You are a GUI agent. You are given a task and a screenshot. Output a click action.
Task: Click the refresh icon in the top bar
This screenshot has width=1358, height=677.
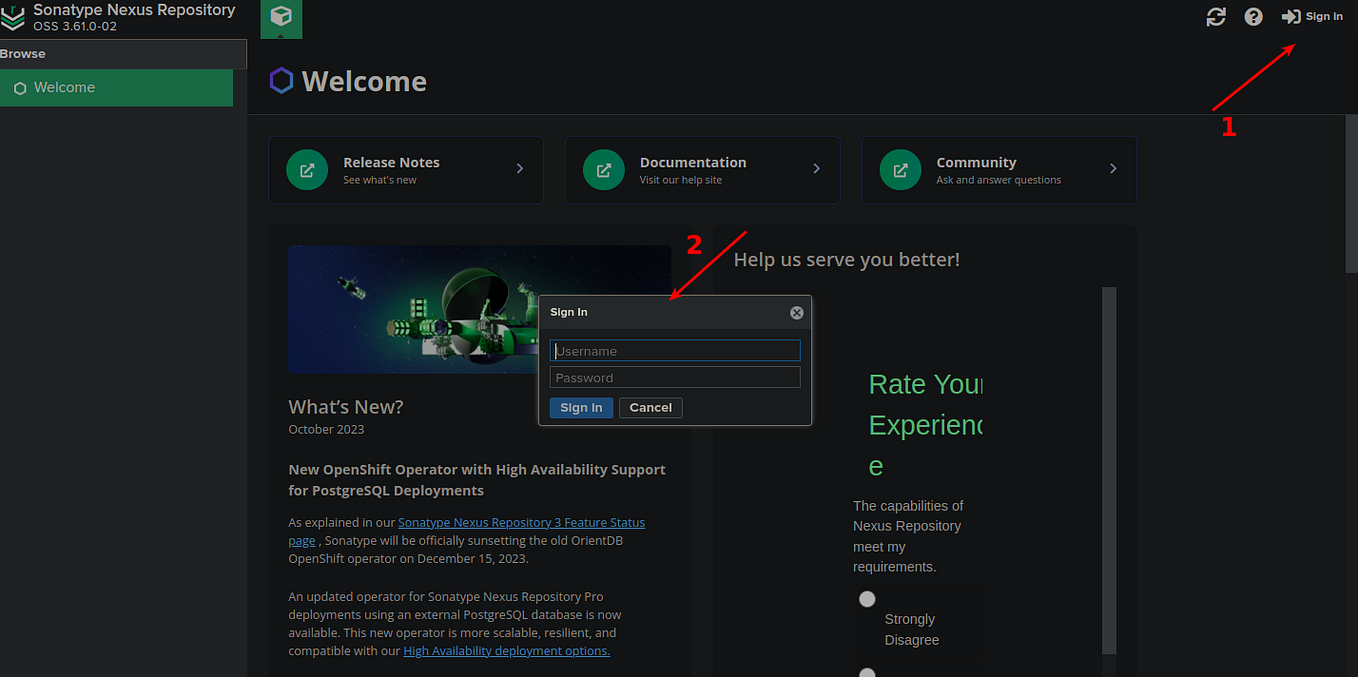point(1215,16)
